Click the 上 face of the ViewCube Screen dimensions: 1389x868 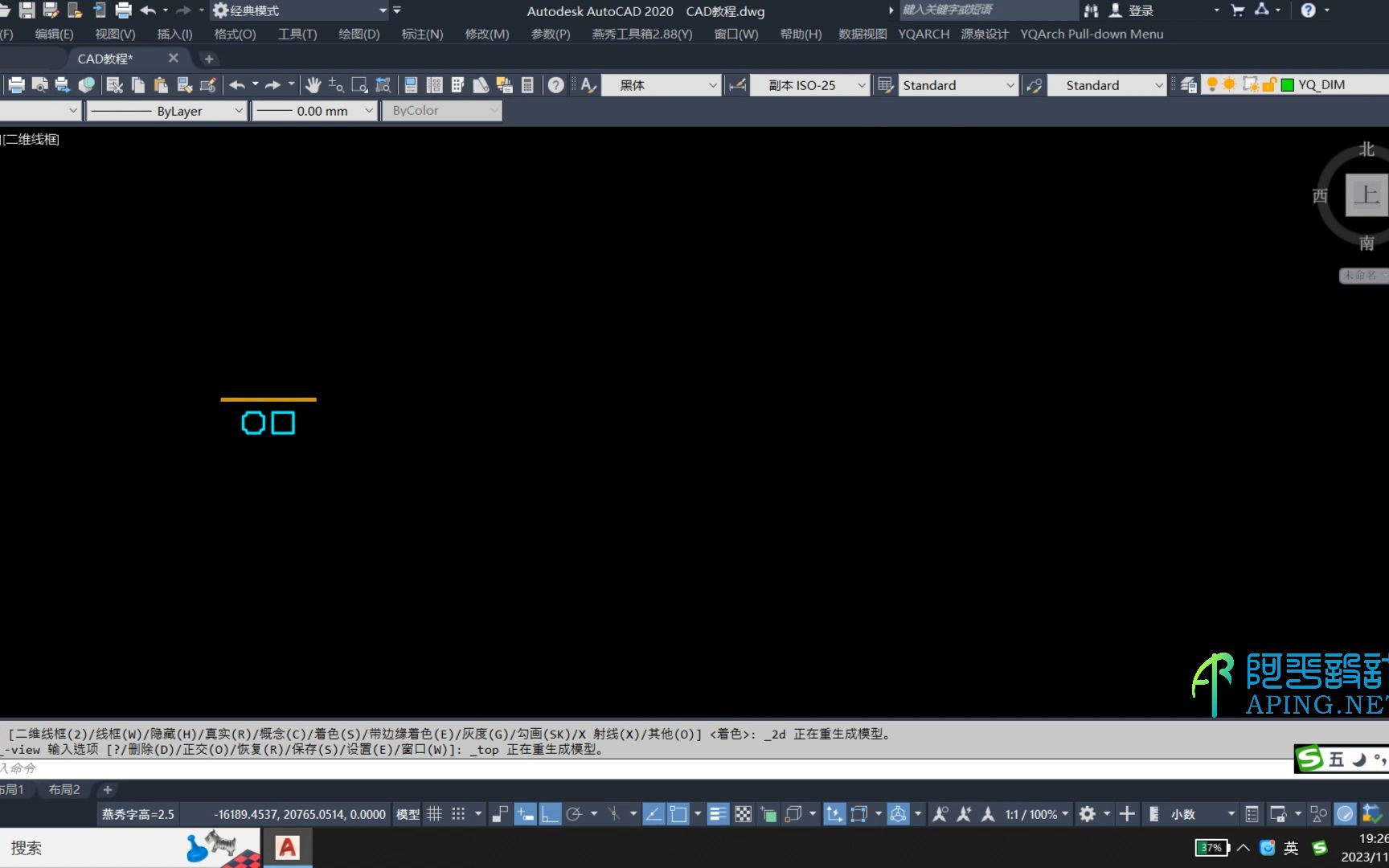click(1366, 195)
